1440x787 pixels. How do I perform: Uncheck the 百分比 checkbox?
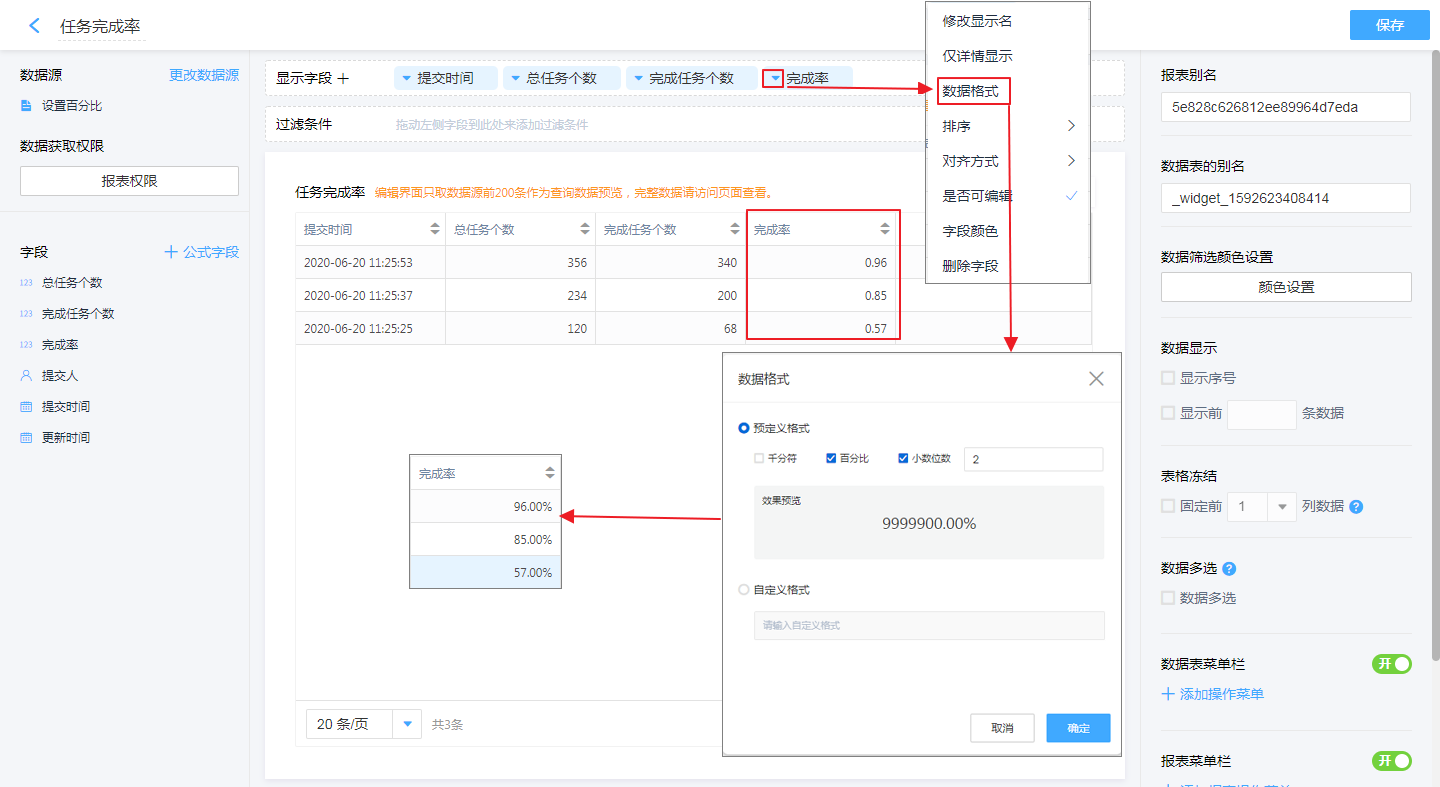pos(831,459)
